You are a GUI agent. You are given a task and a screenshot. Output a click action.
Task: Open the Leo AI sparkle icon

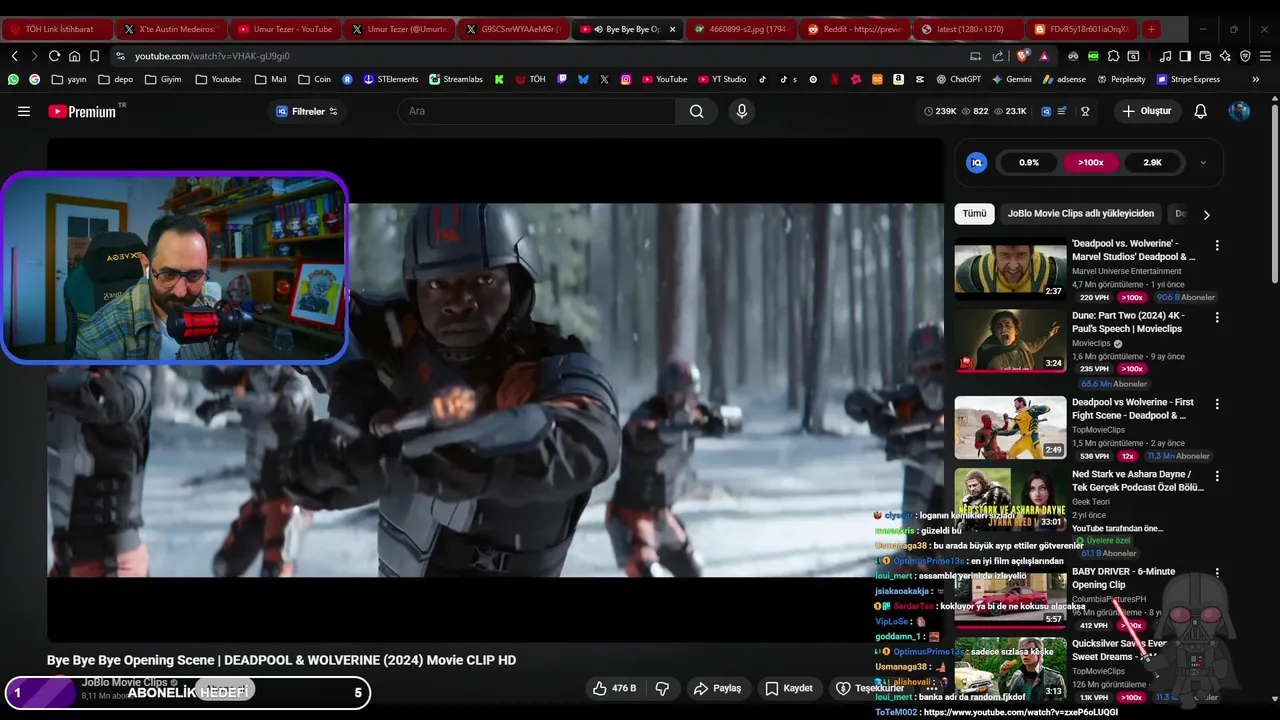coord(1225,56)
